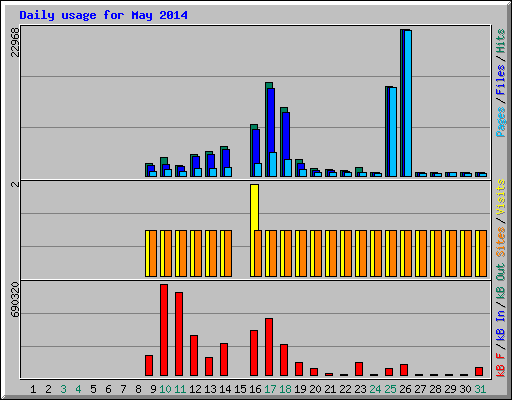Image resolution: width=512 pixels, height=400 pixels.
Task: Click the orange sites bar for day 31
Action: (x=483, y=253)
